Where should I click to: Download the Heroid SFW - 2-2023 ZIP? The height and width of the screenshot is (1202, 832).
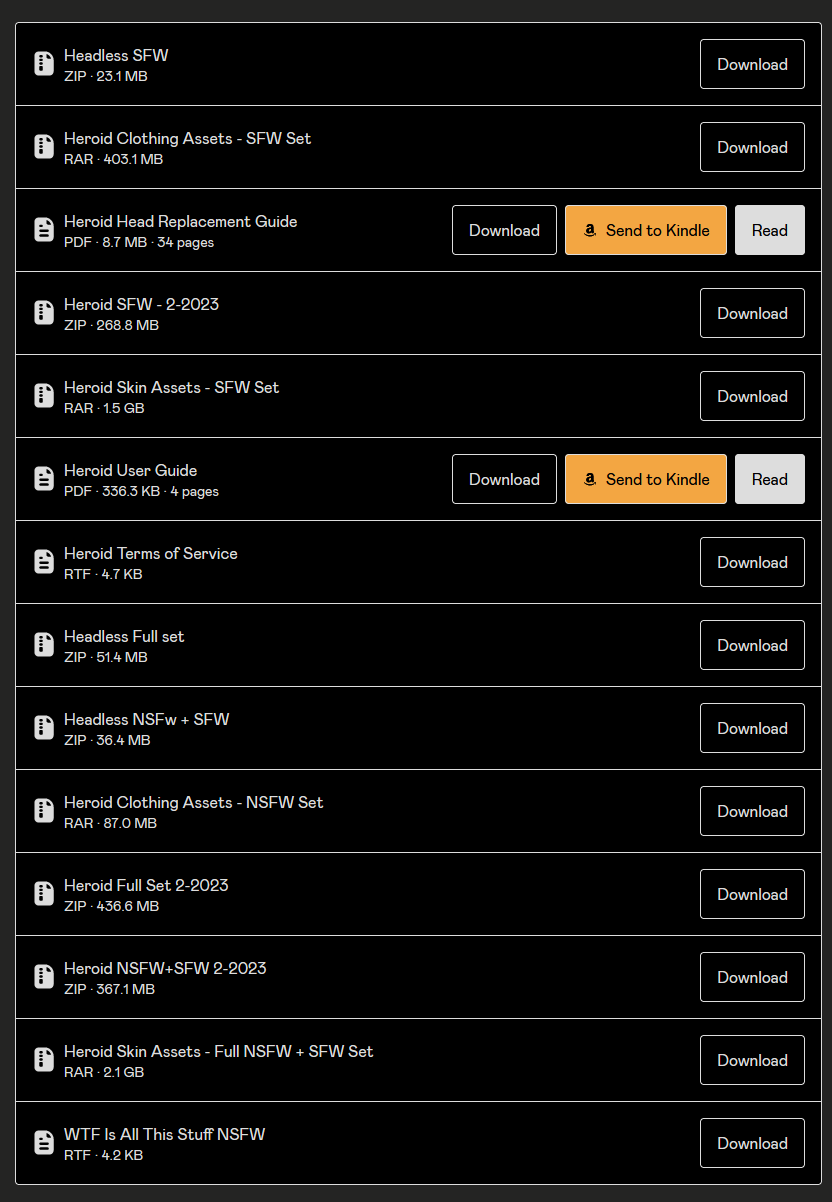pos(752,313)
